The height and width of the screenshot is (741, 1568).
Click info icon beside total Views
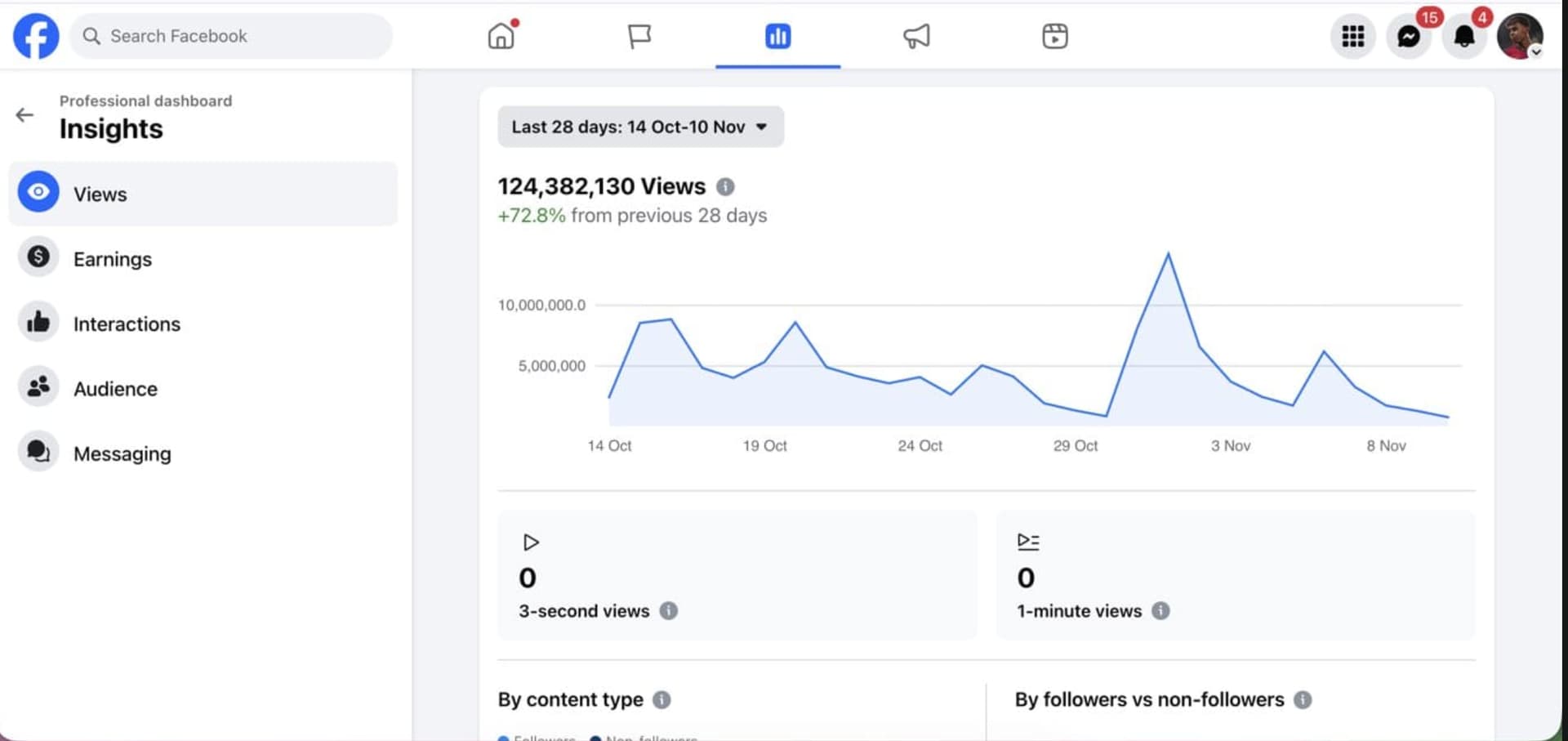click(x=725, y=187)
